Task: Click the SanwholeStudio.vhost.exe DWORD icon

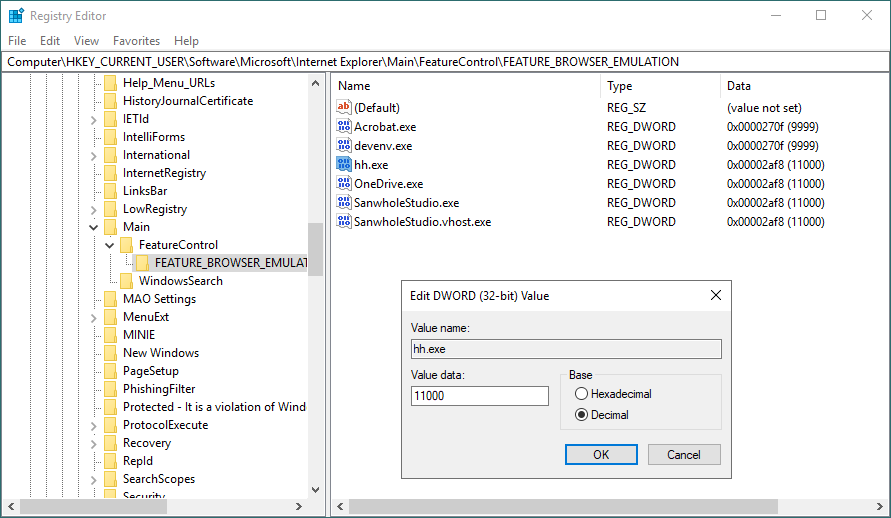Action: click(x=344, y=222)
